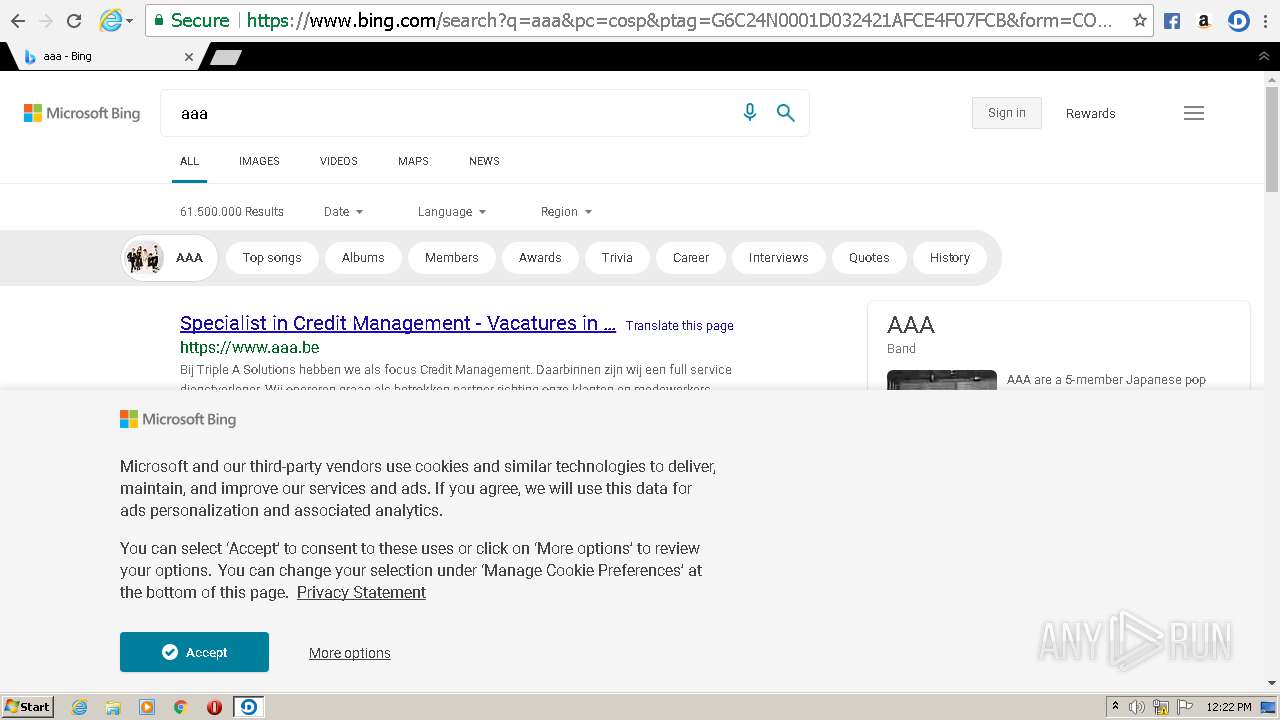Image resolution: width=1280 pixels, height=720 pixels.
Task: Click Translate this page link
Action: point(680,326)
